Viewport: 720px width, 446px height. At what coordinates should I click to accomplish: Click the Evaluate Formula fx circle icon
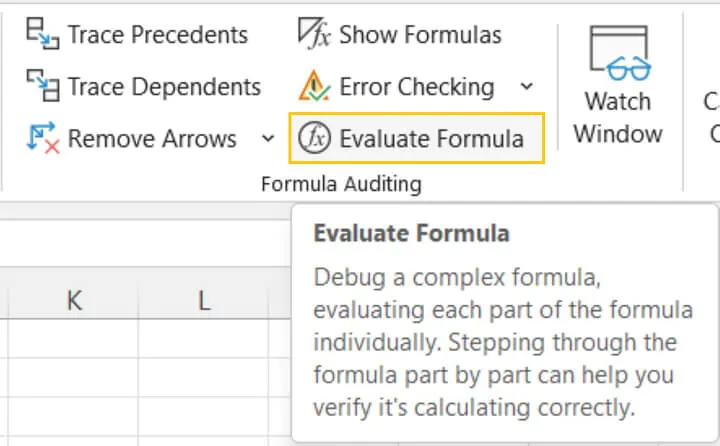(x=314, y=137)
